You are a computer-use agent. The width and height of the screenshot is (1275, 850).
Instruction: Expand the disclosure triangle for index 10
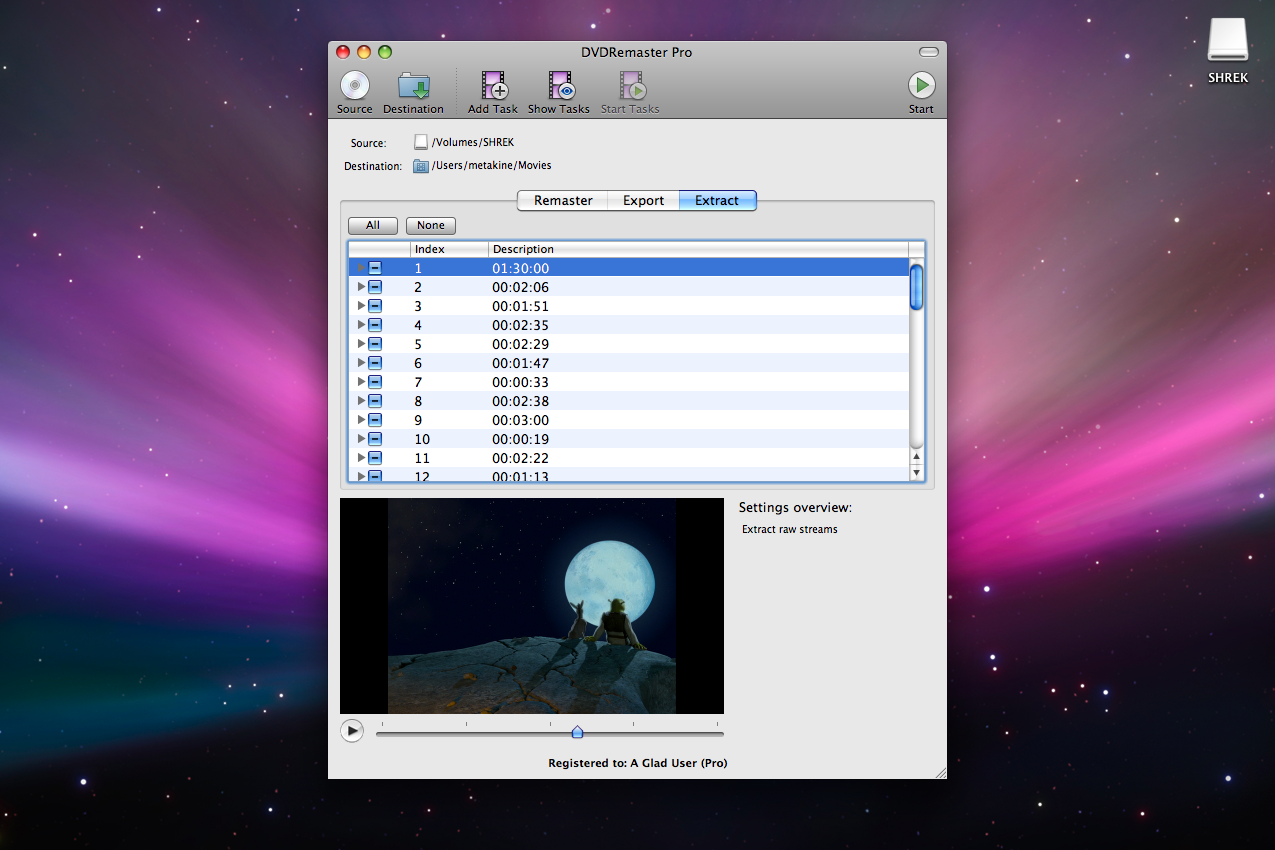[x=361, y=439]
